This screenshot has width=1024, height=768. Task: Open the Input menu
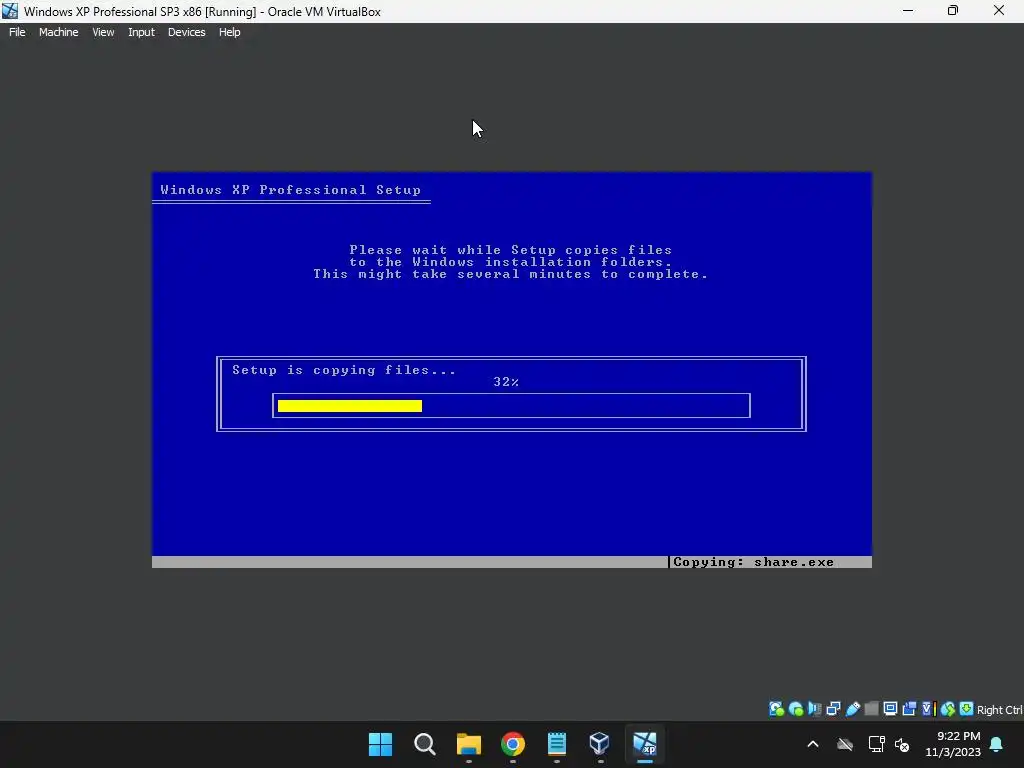[141, 32]
